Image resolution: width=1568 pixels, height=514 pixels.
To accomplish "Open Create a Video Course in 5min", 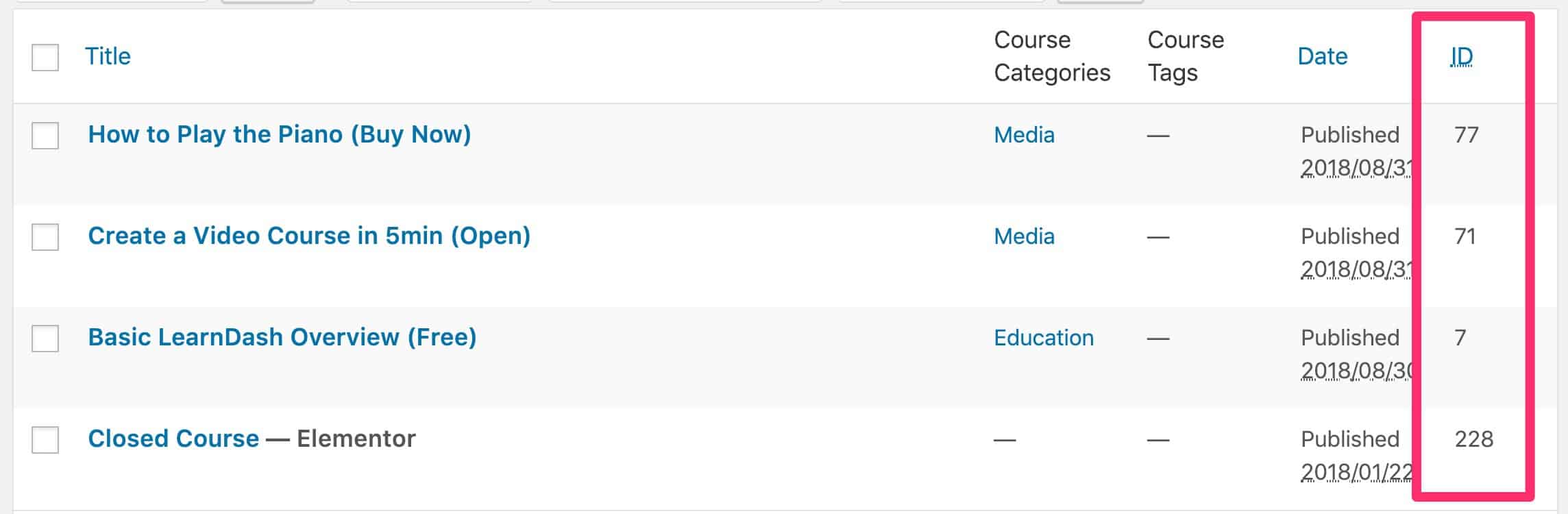I will pos(309,236).
